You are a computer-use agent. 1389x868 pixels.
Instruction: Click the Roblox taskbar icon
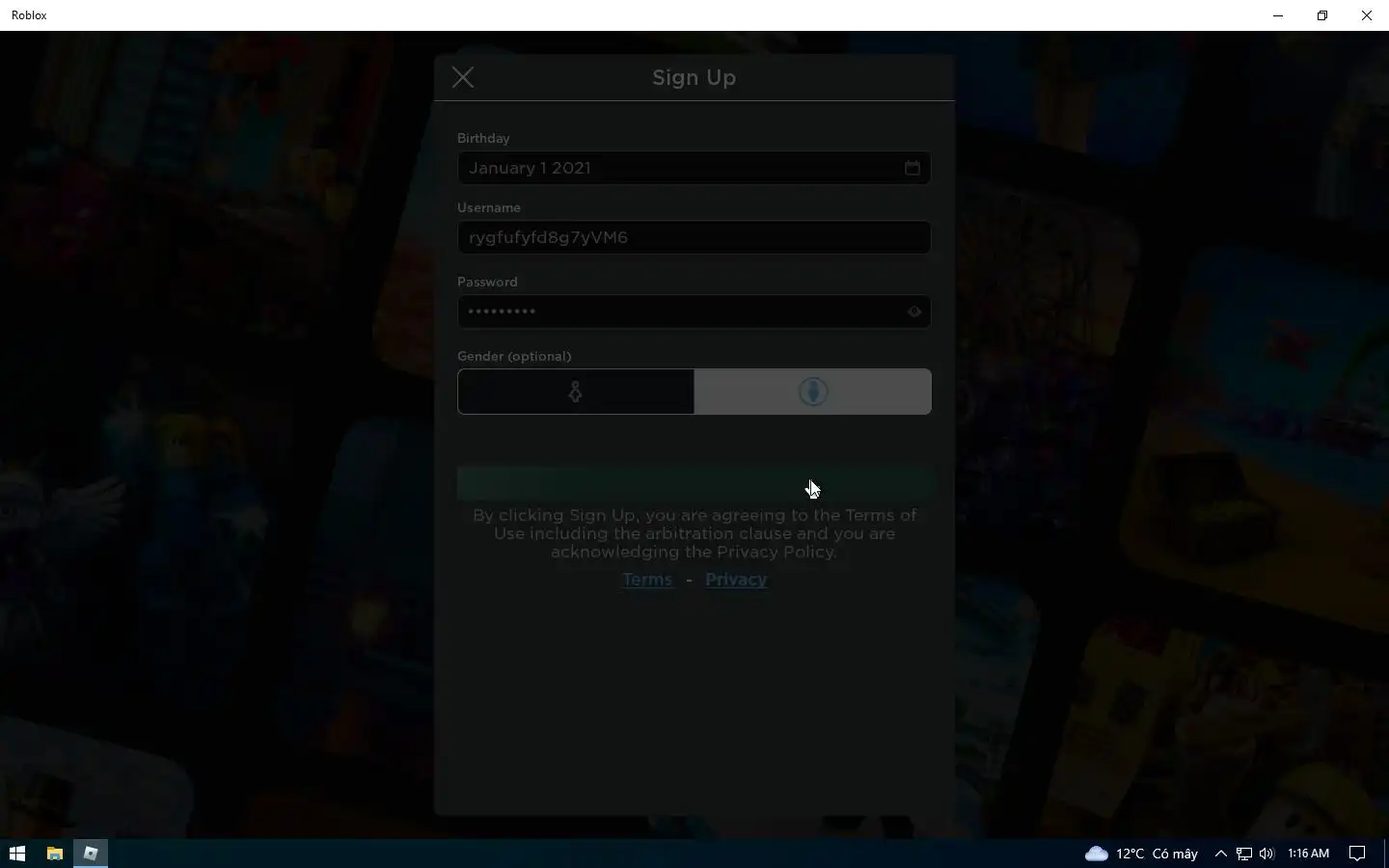pyautogui.click(x=91, y=854)
